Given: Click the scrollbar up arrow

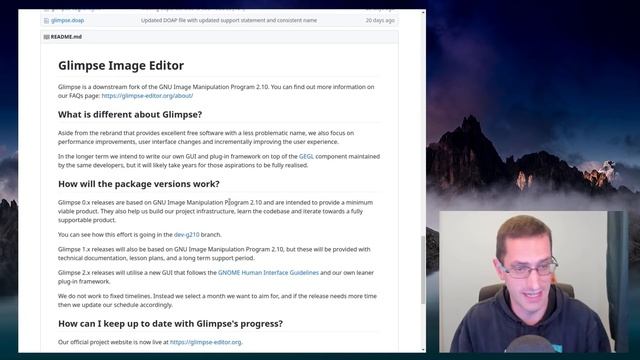Looking at the screenshot, I should (x=423, y=12).
